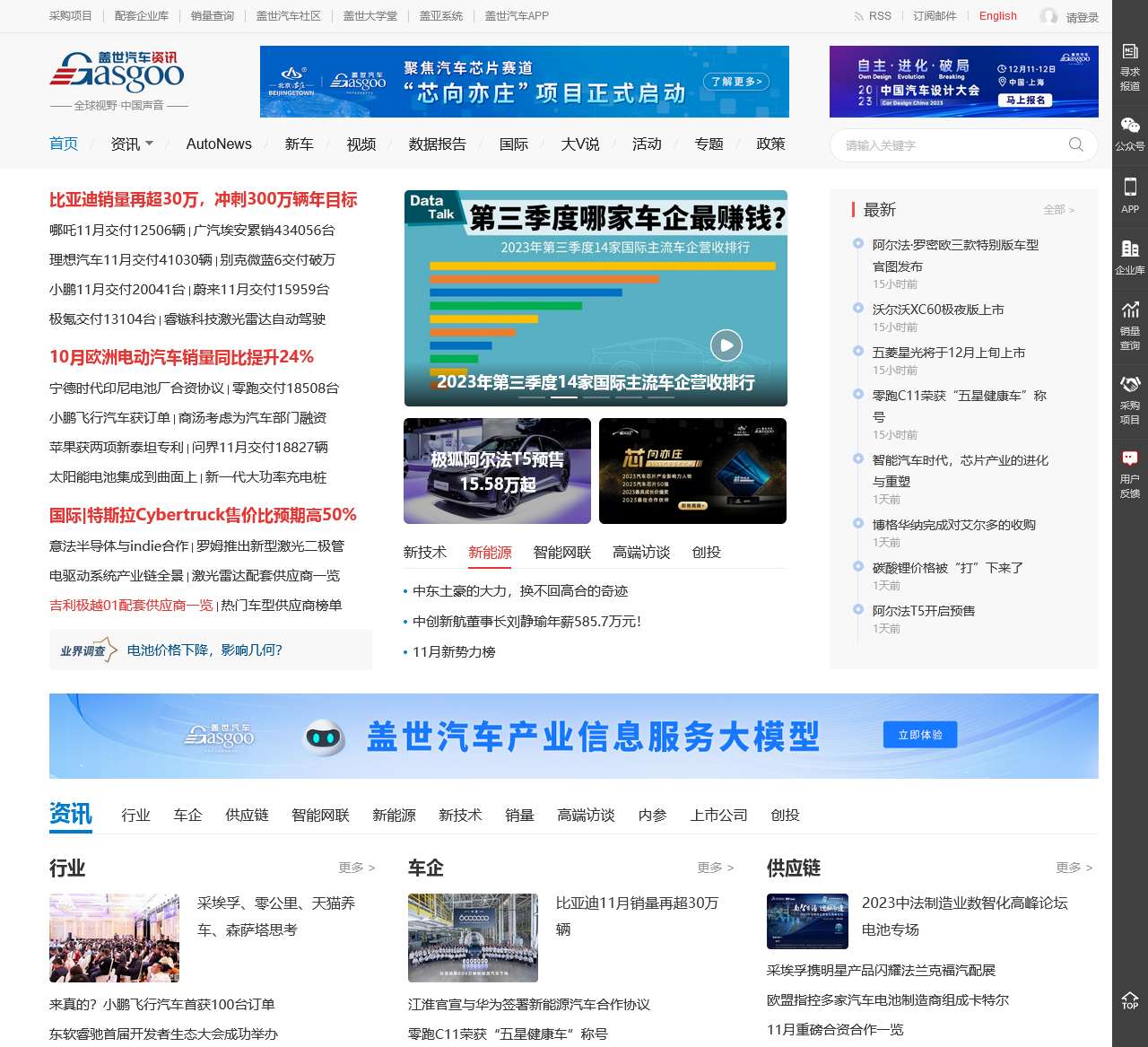Select 上市公司 in the 资讯 category bar
The width and height of the screenshot is (1148, 1047).
(x=718, y=815)
